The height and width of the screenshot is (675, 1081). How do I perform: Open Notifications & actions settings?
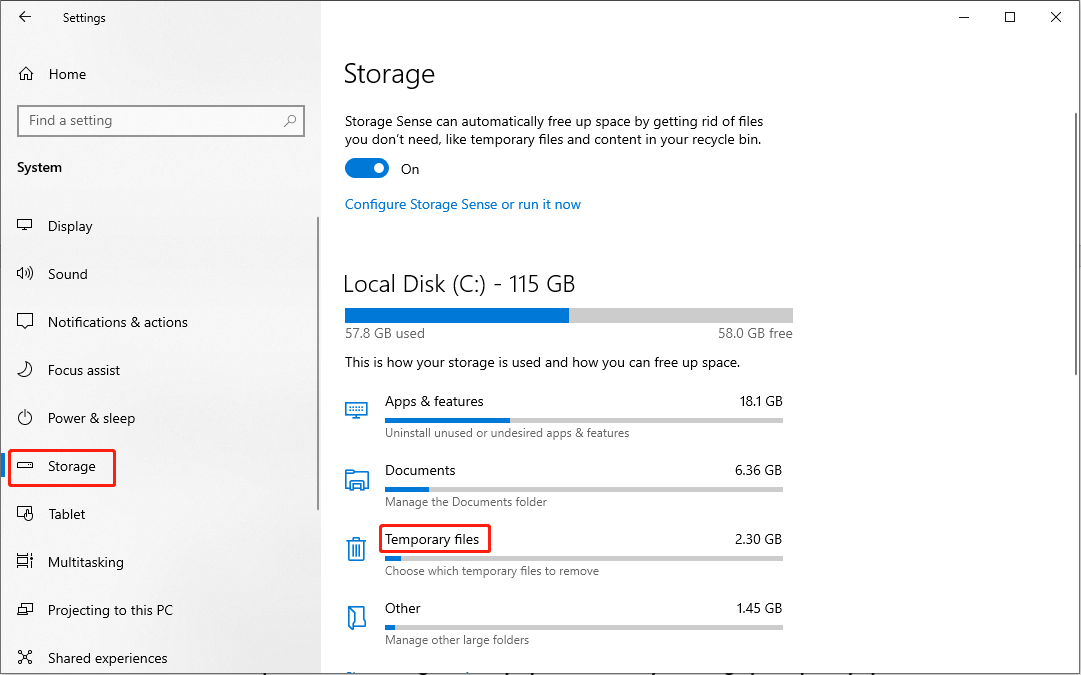(117, 322)
